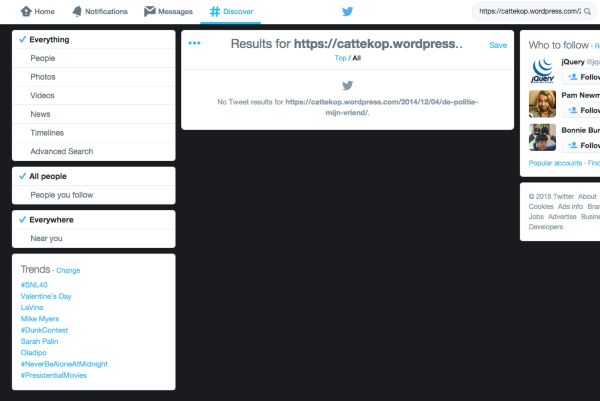Select the Everything filter
The width and height of the screenshot is (600, 401).
tap(50, 40)
